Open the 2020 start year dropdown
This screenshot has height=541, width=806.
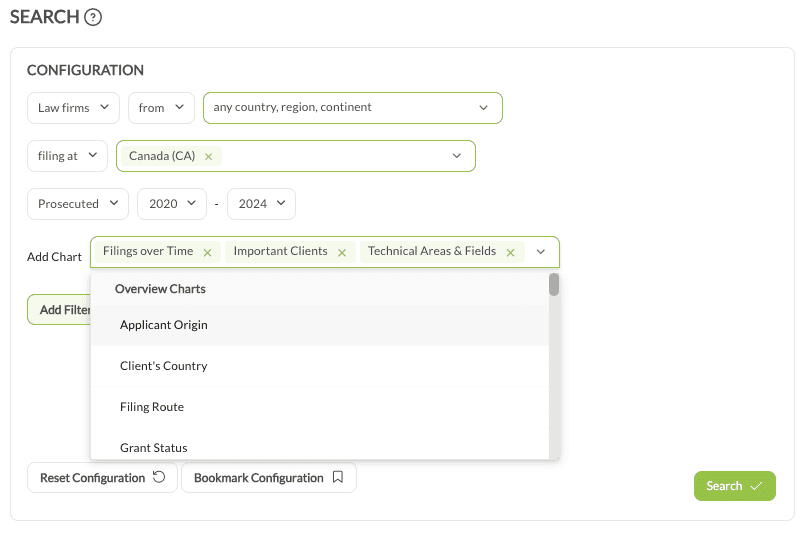tap(172, 204)
